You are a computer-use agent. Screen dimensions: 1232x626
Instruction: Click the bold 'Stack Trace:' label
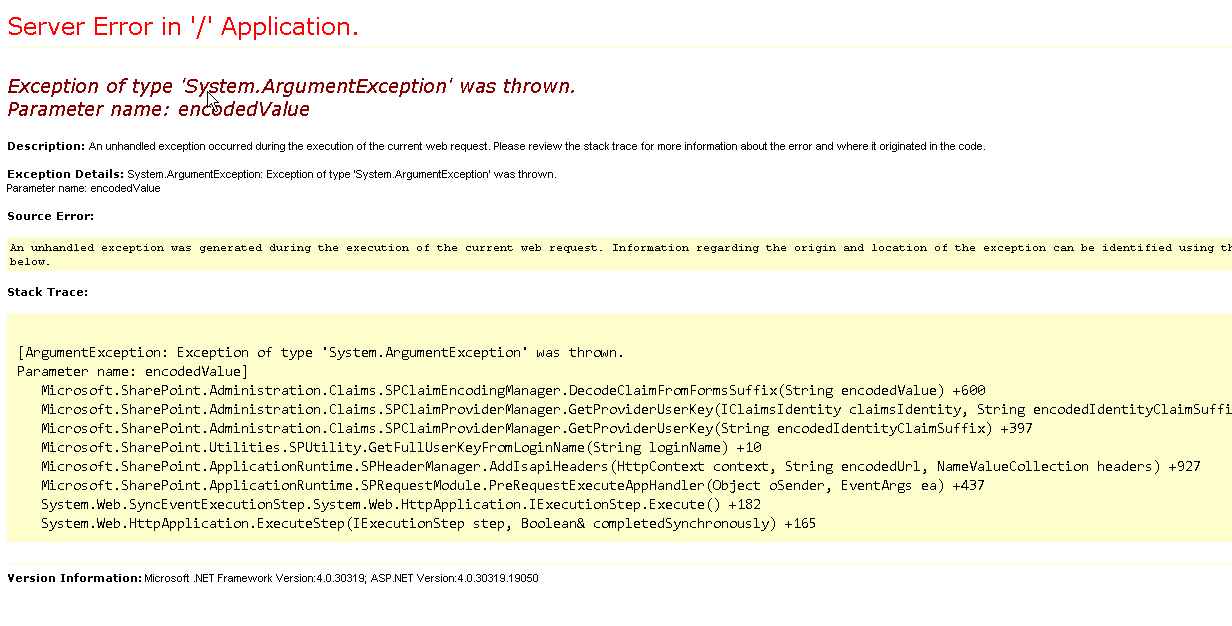point(48,292)
